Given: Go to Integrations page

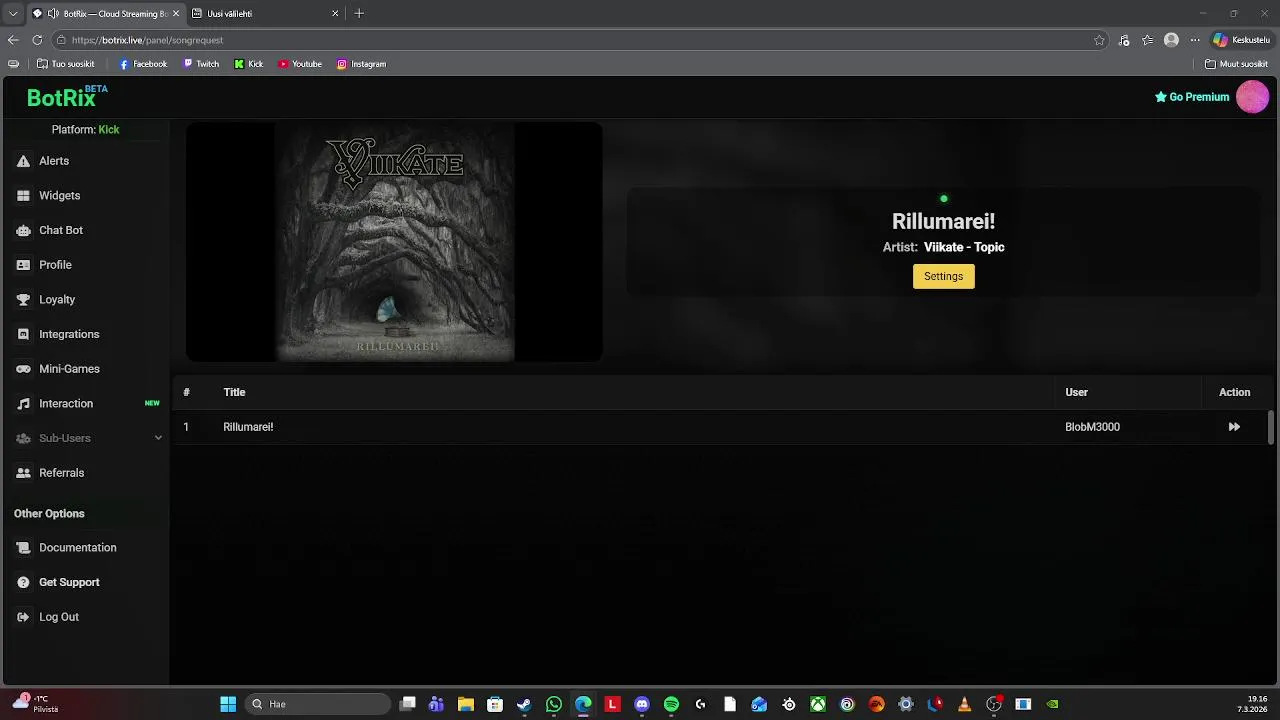Looking at the screenshot, I should (68, 334).
